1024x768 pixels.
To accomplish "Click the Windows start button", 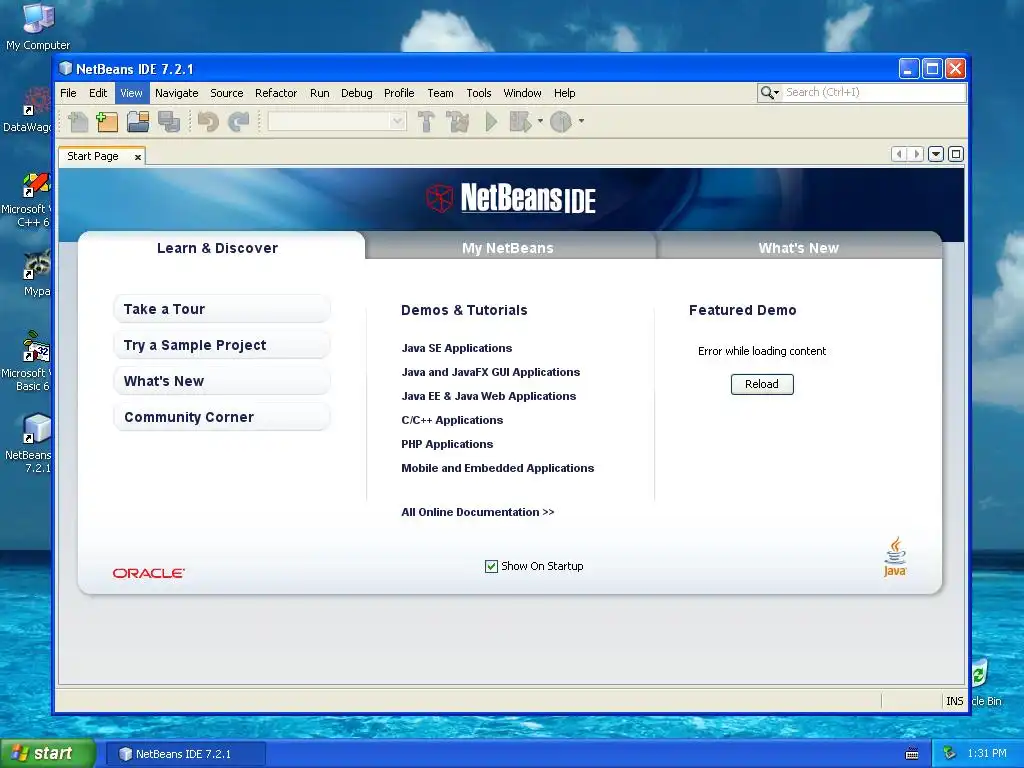I will 48,754.
